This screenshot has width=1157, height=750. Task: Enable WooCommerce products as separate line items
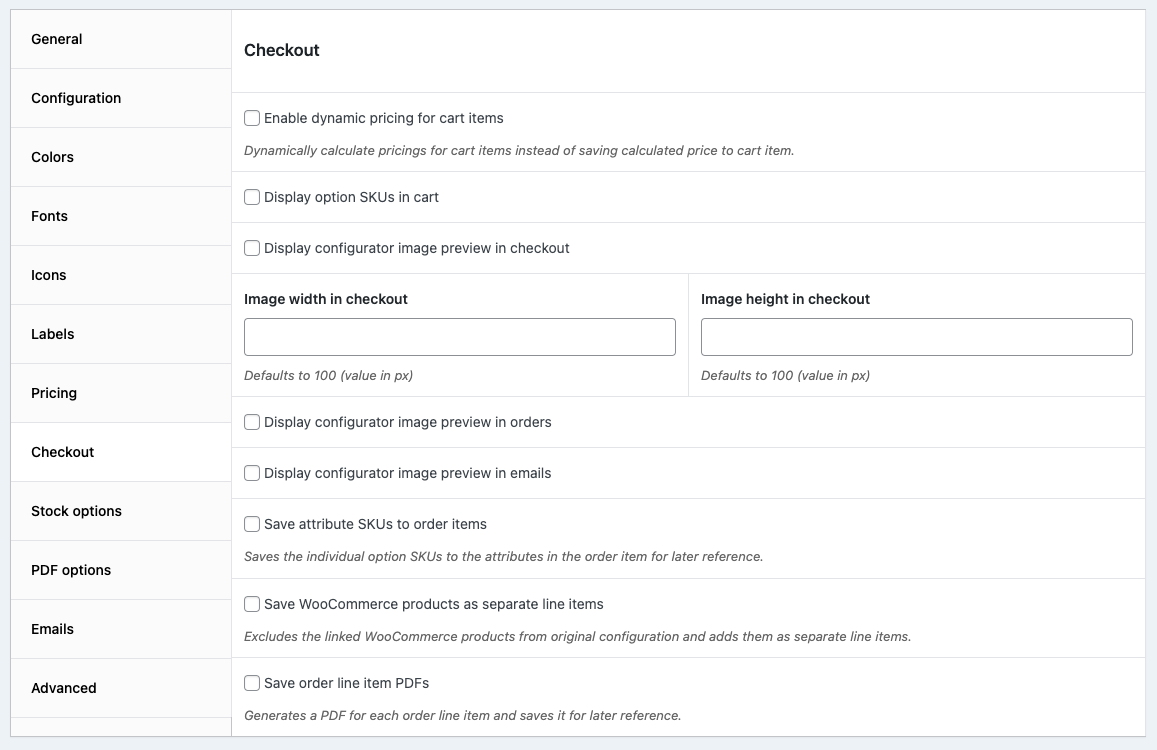(252, 604)
